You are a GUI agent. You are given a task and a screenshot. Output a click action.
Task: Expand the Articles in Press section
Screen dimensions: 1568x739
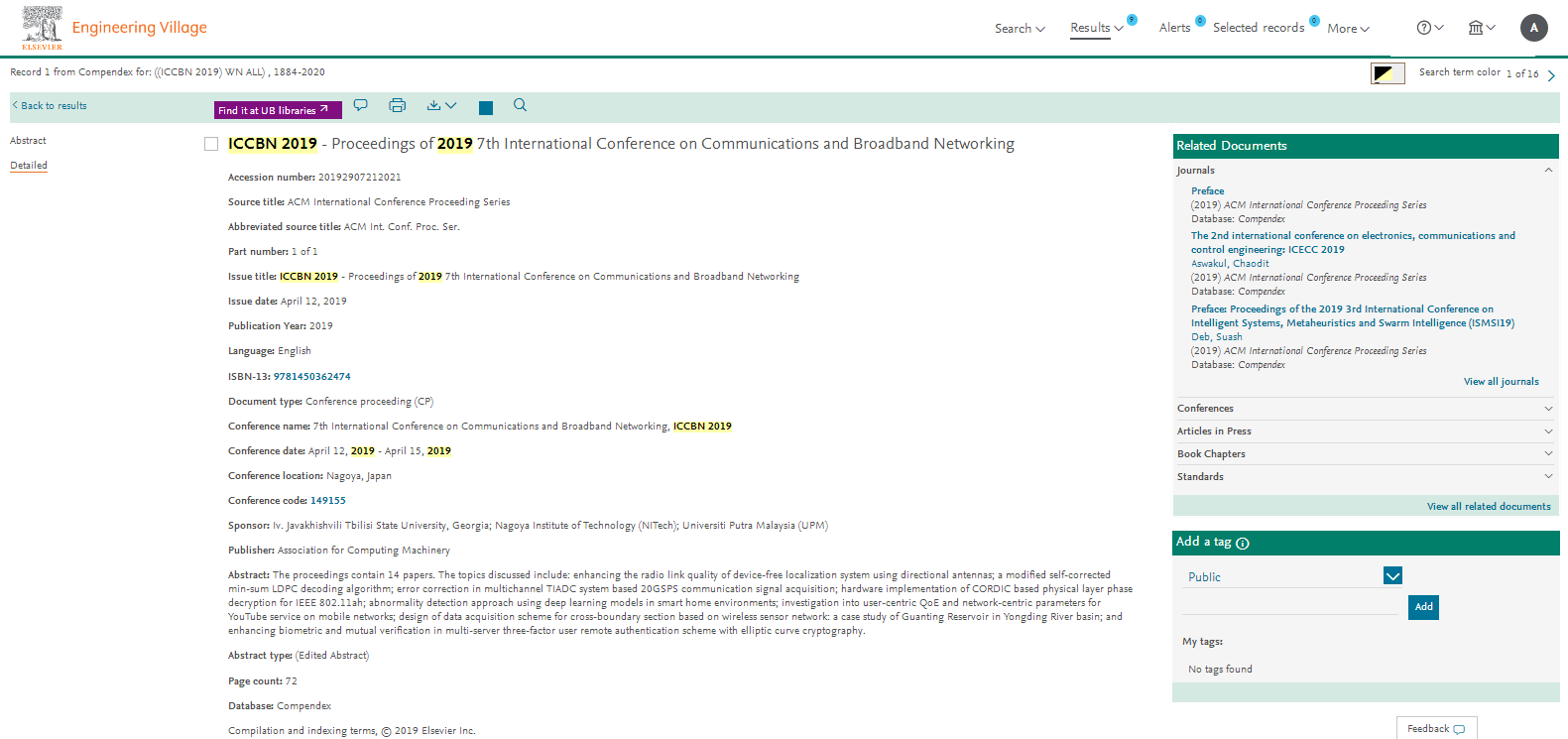pyautogui.click(x=1548, y=431)
